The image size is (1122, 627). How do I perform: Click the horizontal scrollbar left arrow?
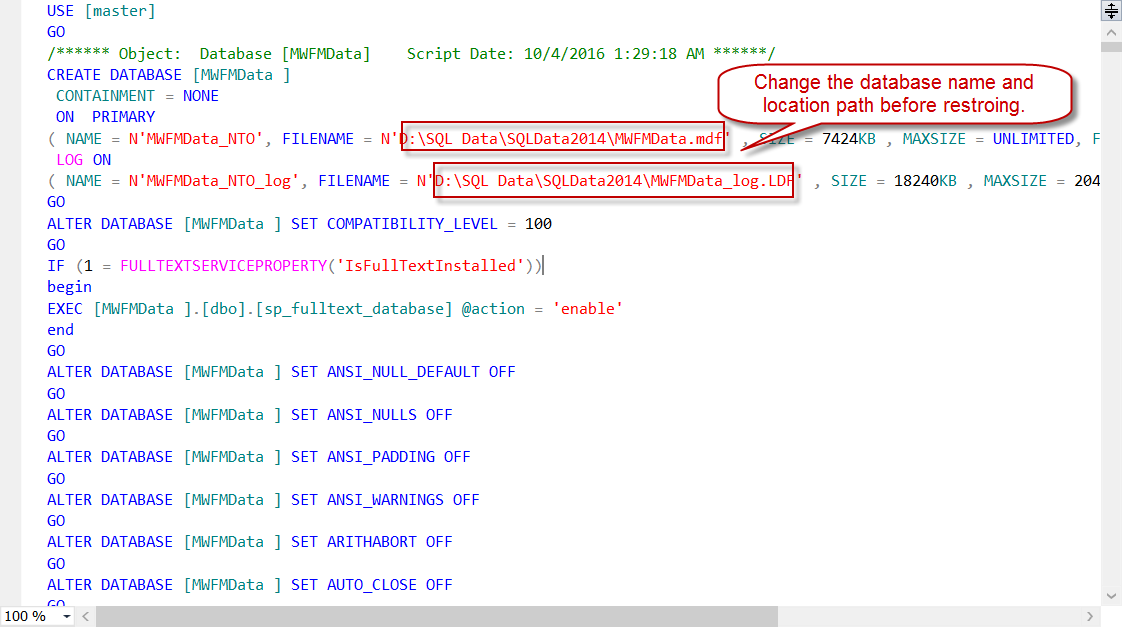click(86, 616)
